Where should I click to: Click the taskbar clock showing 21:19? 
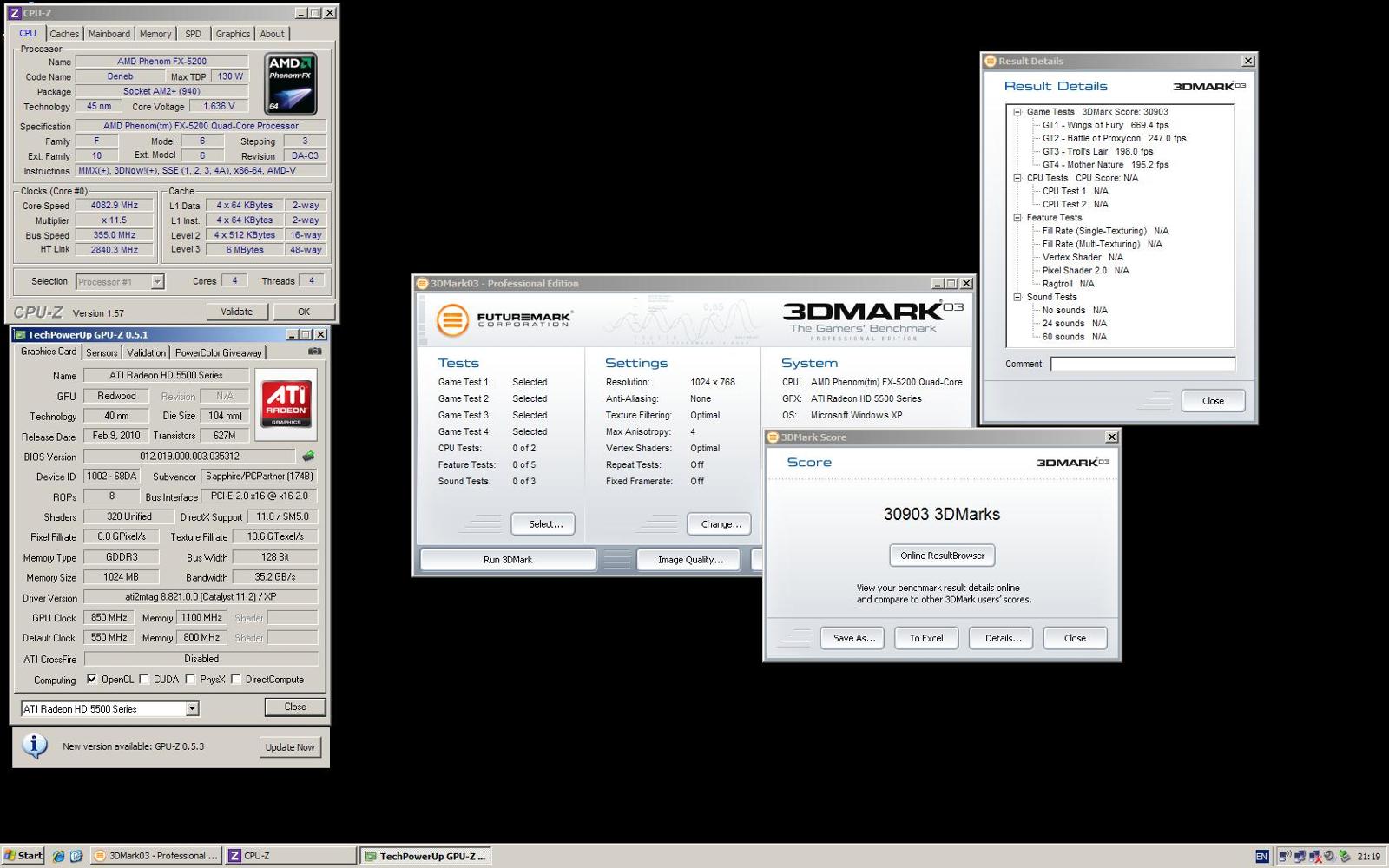[x=1368, y=857]
